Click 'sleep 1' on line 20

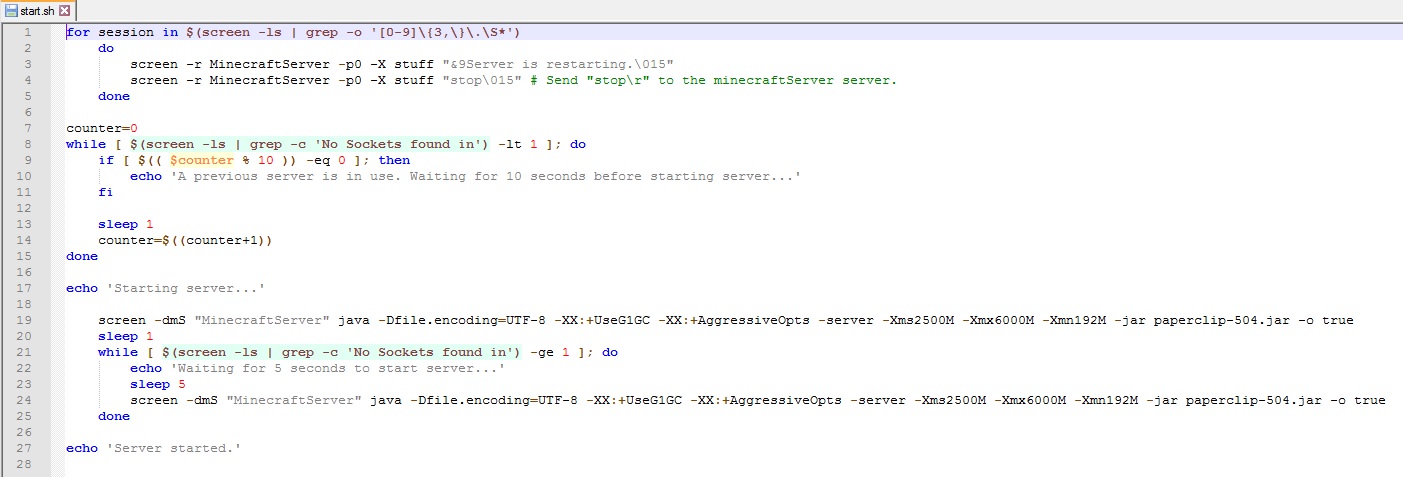coord(126,336)
